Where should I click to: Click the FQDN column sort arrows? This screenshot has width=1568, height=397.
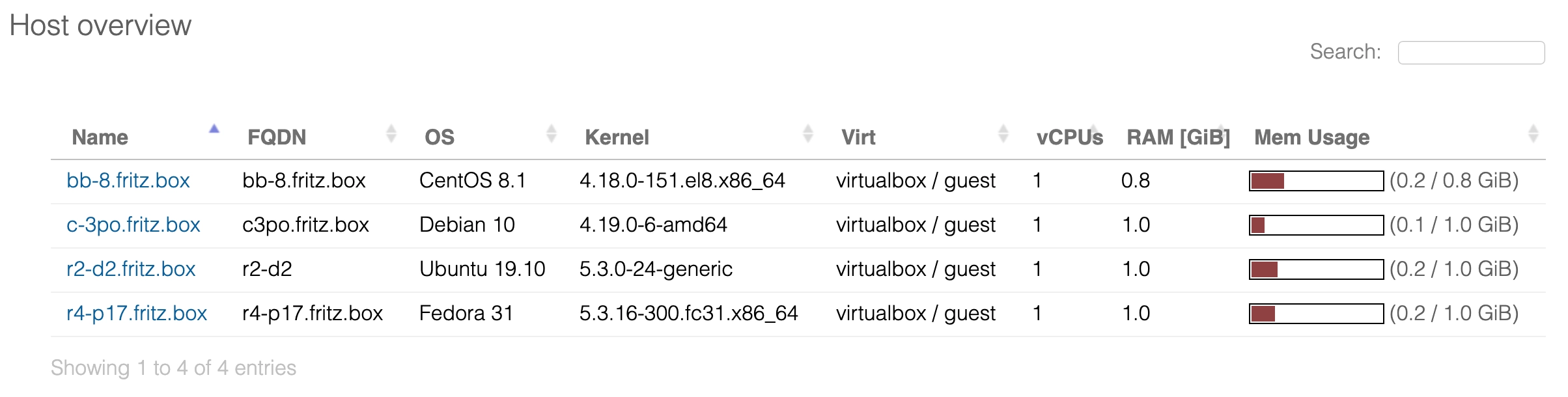391,133
